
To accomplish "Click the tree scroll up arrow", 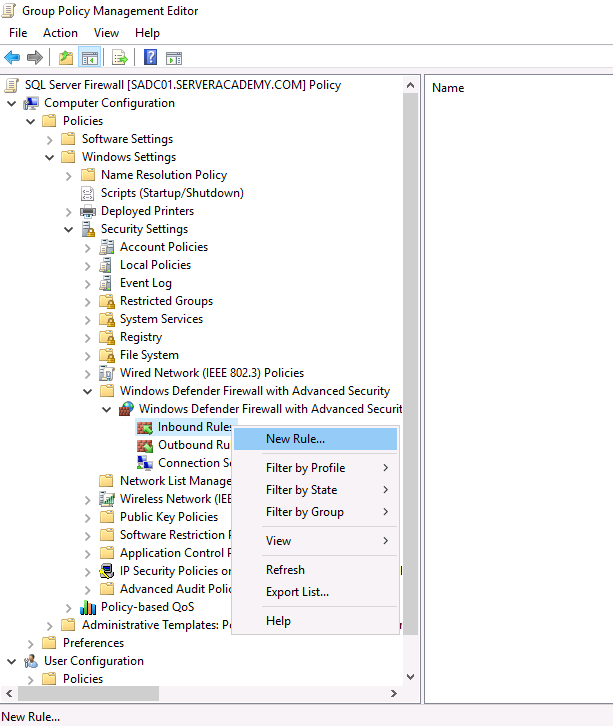I will [x=410, y=85].
